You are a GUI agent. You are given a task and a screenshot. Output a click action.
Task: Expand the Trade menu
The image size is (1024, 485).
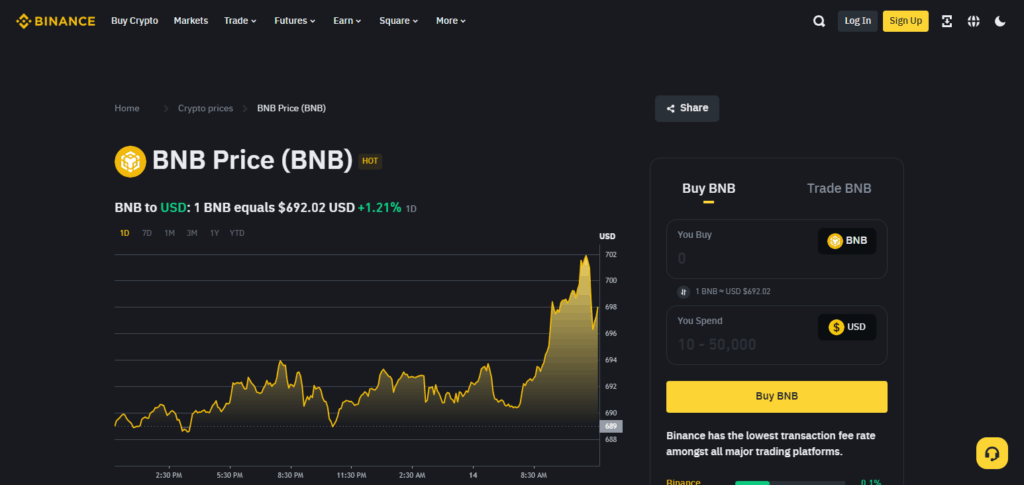[x=240, y=21]
